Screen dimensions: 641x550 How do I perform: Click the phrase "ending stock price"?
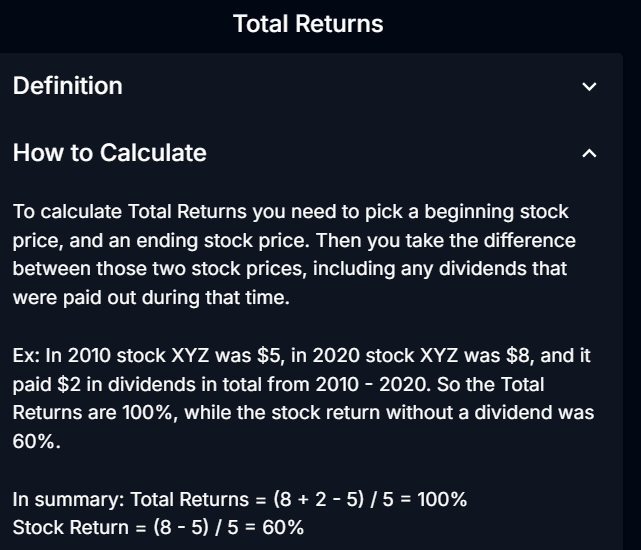click(223, 240)
